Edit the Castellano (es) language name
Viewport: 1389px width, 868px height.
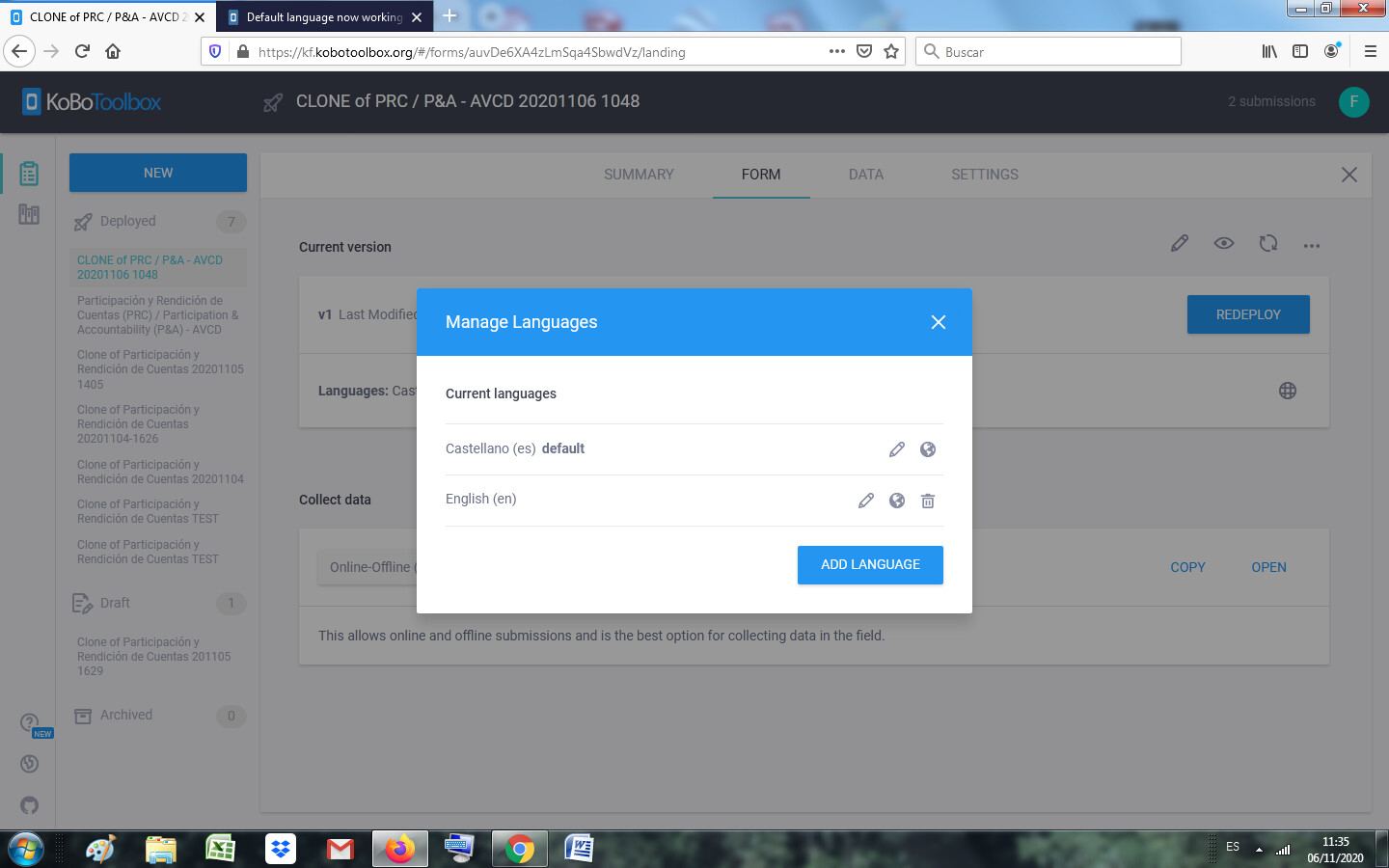pyautogui.click(x=896, y=449)
